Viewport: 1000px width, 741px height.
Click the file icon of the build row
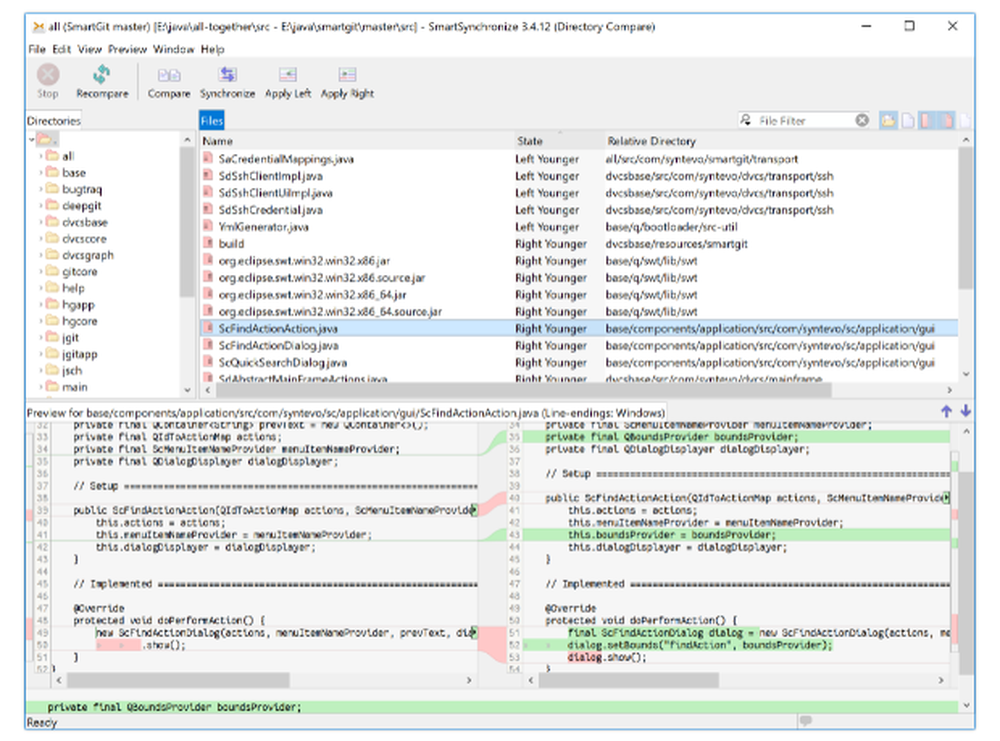(208, 243)
